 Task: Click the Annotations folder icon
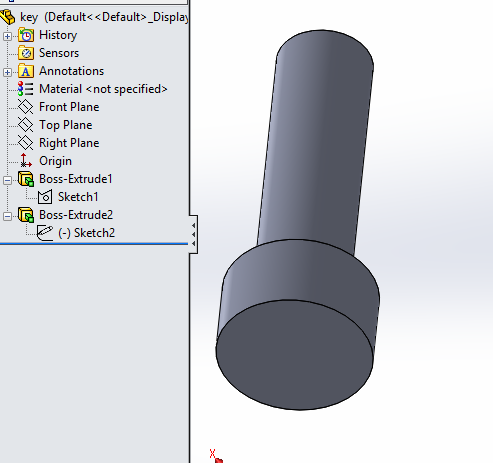26,71
